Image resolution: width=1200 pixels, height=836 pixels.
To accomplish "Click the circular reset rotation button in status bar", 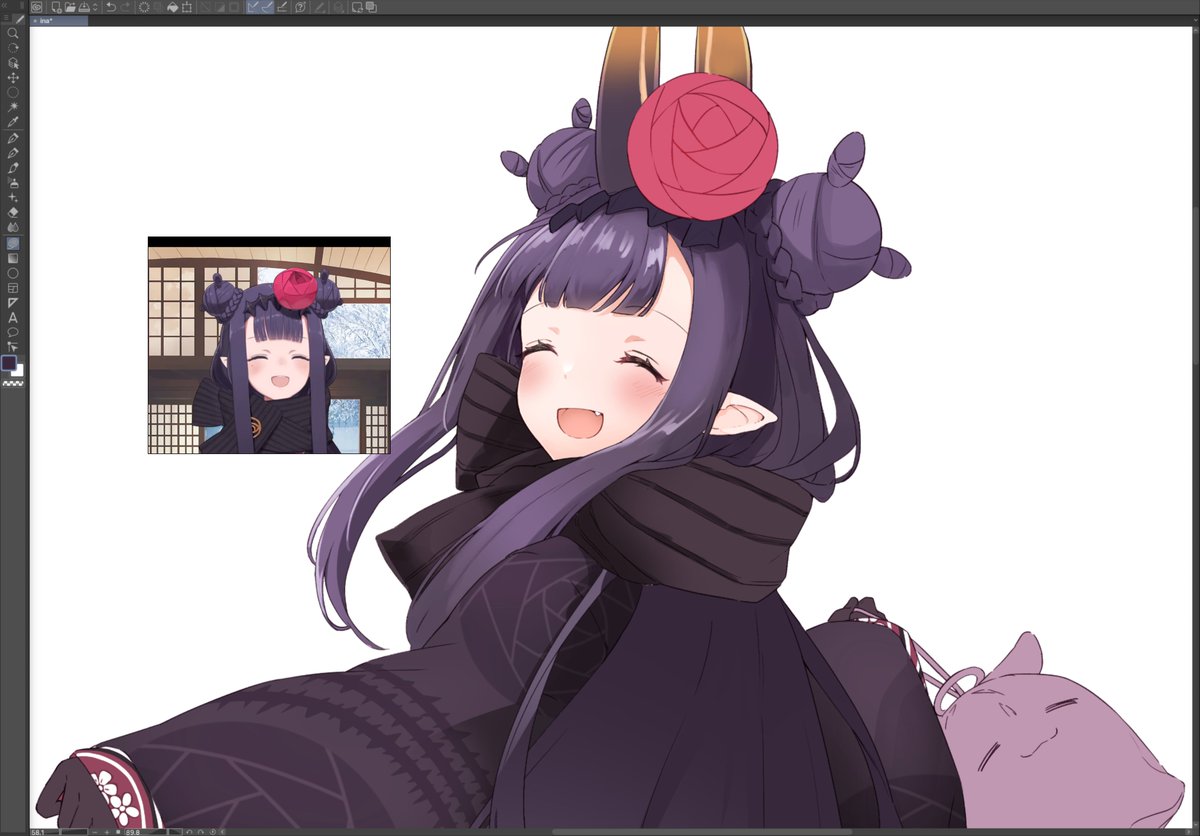I will pyautogui.click(x=213, y=832).
